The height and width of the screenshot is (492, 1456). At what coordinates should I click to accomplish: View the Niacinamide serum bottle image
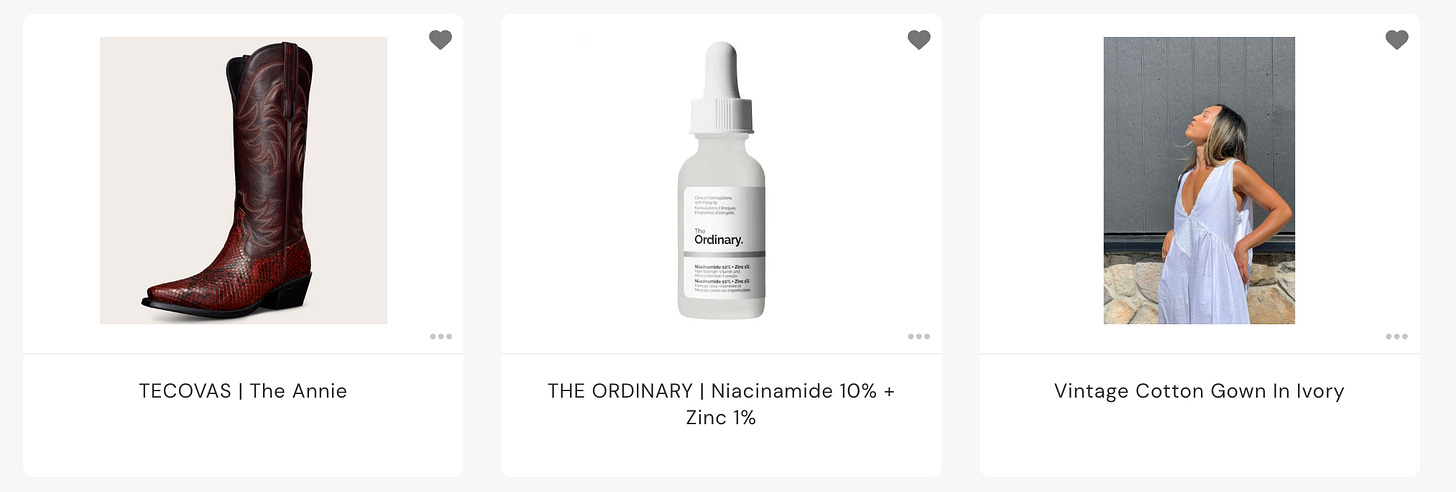pos(721,180)
